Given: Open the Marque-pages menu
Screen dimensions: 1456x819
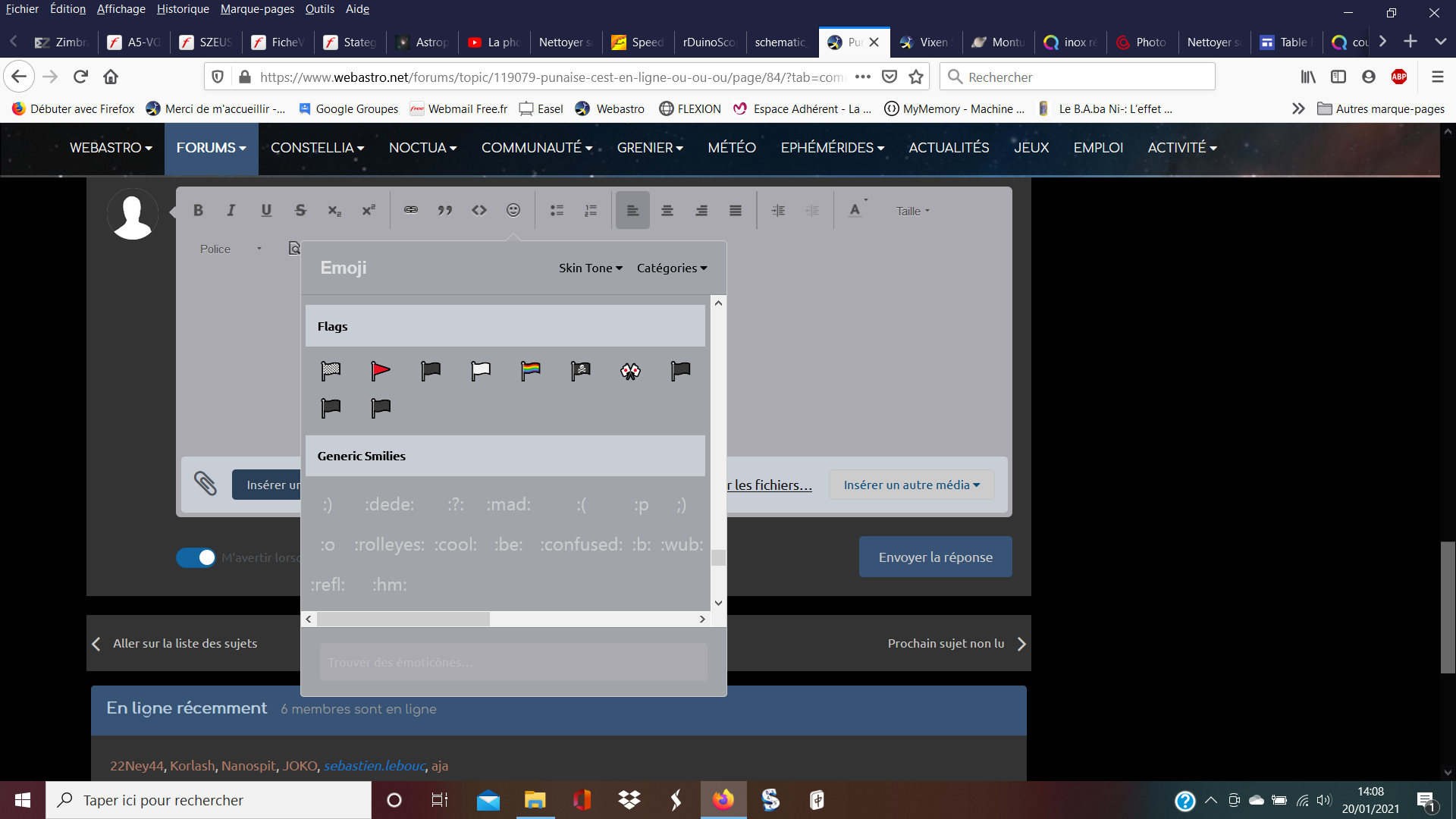Looking at the screenshot, I should (257, 9).
